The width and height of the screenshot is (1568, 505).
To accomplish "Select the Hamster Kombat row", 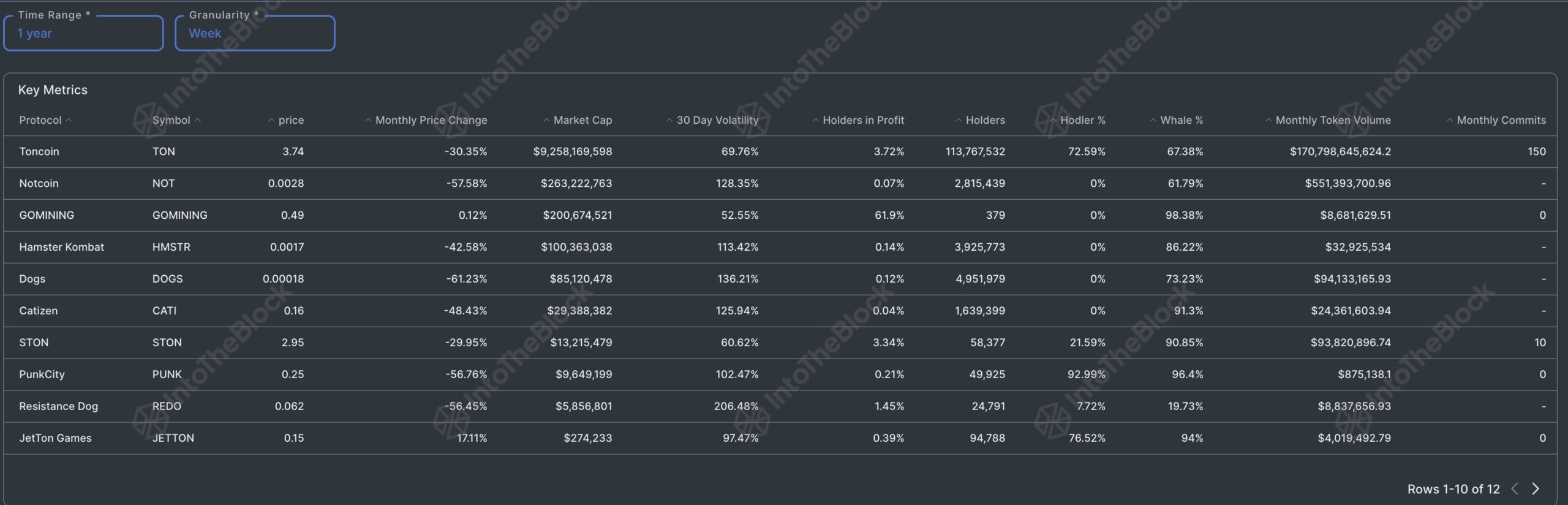I will click(61, 247).
